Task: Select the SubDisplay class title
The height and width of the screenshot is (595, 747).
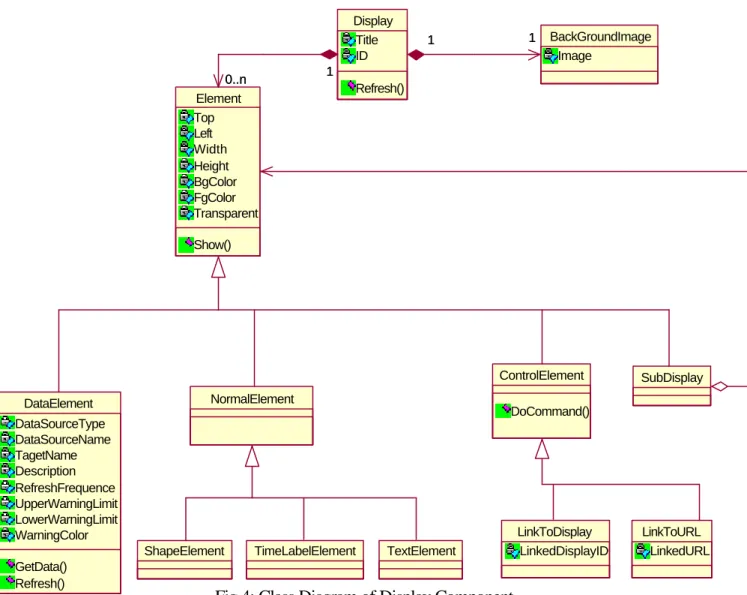Action: [x=672, y=378]
